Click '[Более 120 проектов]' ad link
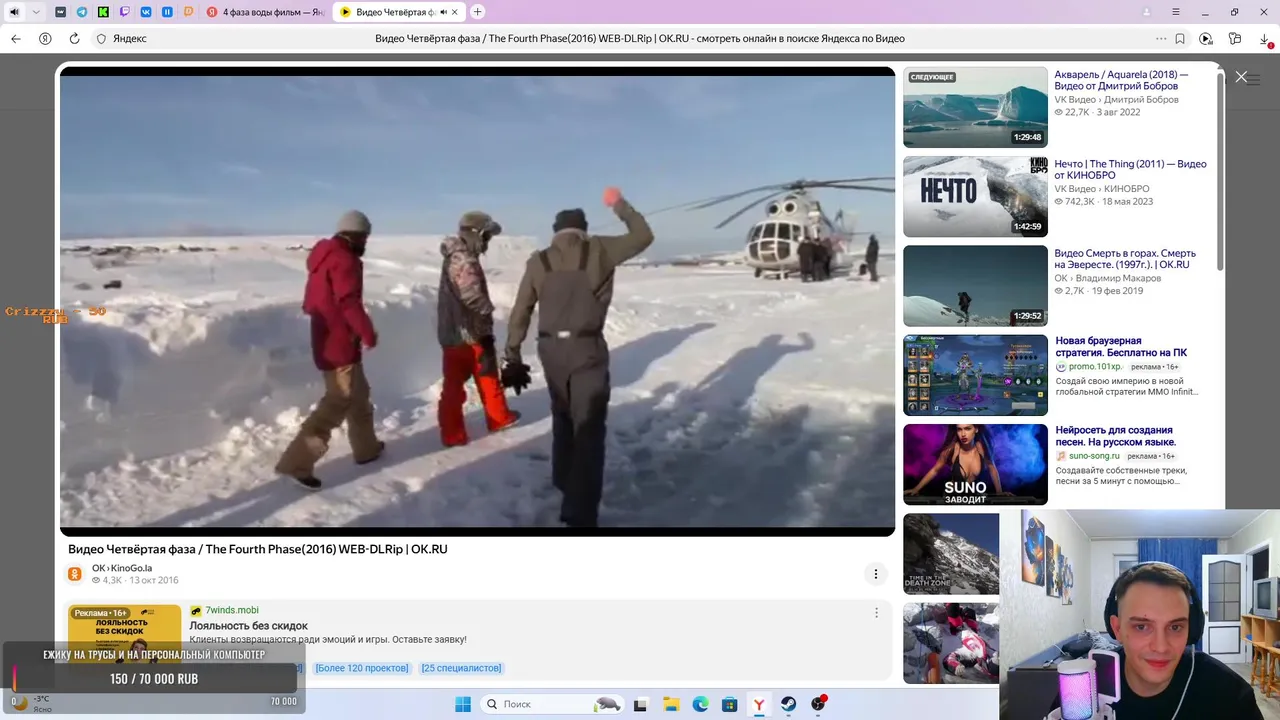Viewport: 1280px width, 720px height. (x=361, y=668)
